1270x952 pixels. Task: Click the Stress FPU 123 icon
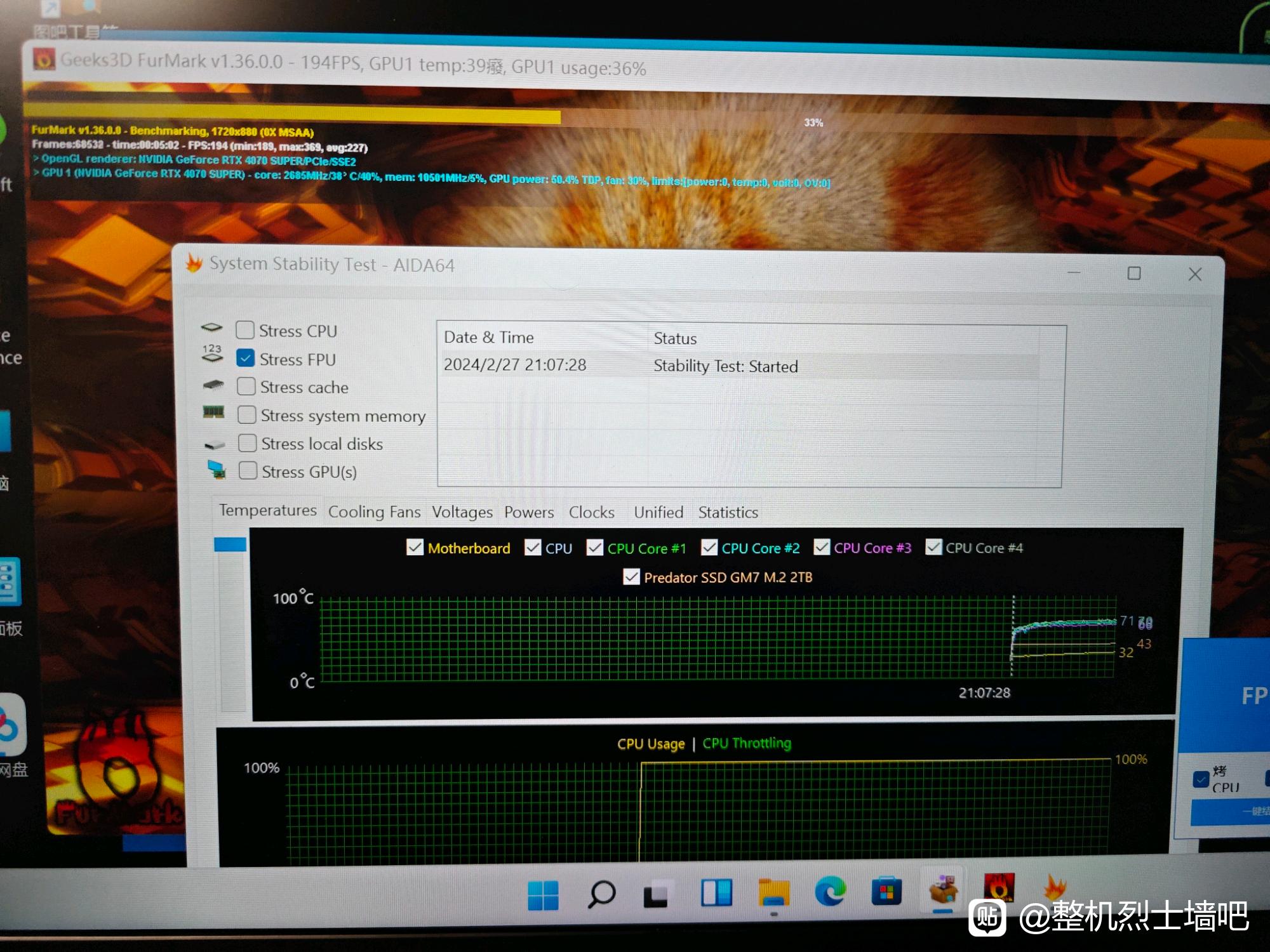212,354
